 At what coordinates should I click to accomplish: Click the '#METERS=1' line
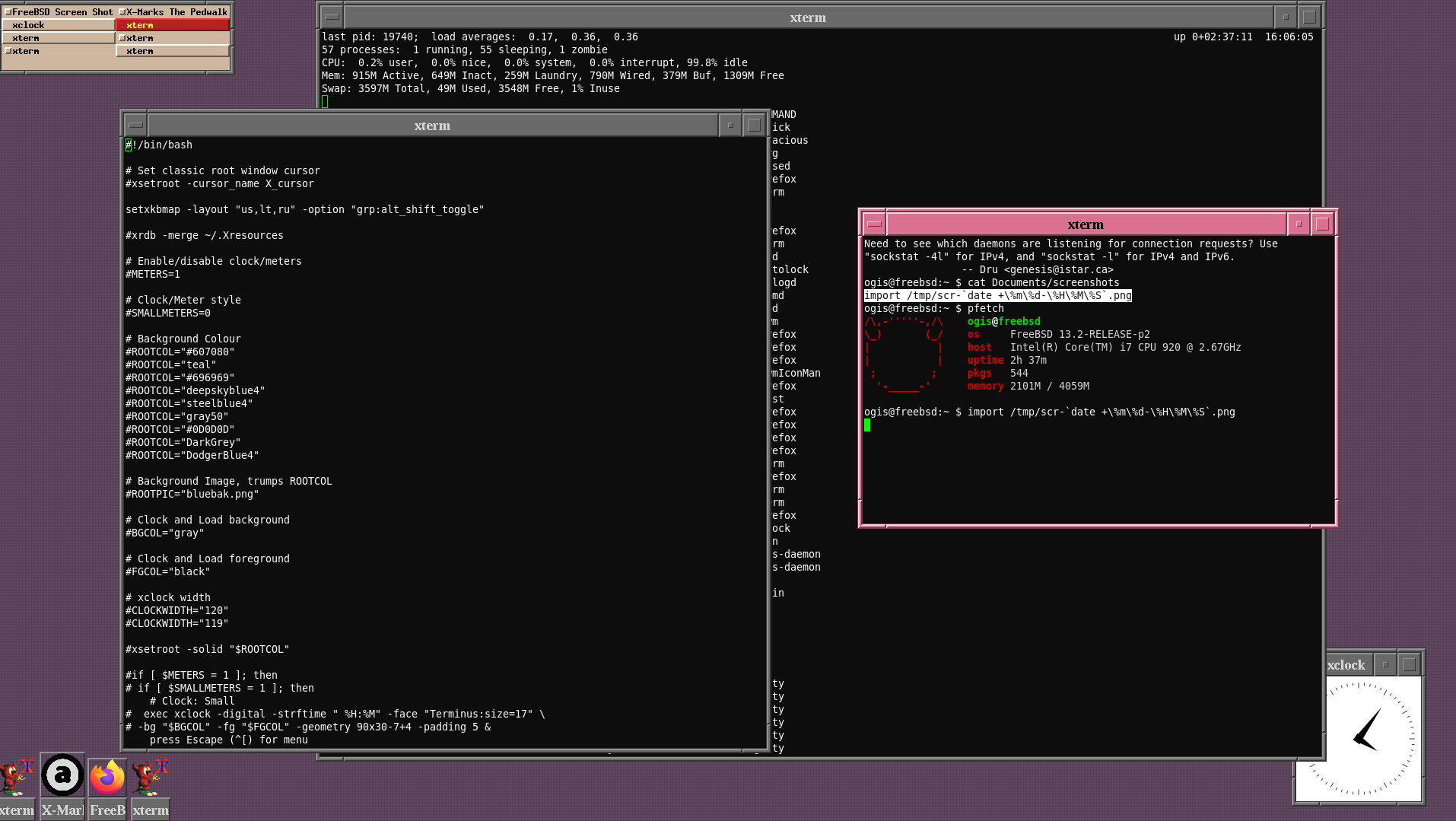pos(153,274)
